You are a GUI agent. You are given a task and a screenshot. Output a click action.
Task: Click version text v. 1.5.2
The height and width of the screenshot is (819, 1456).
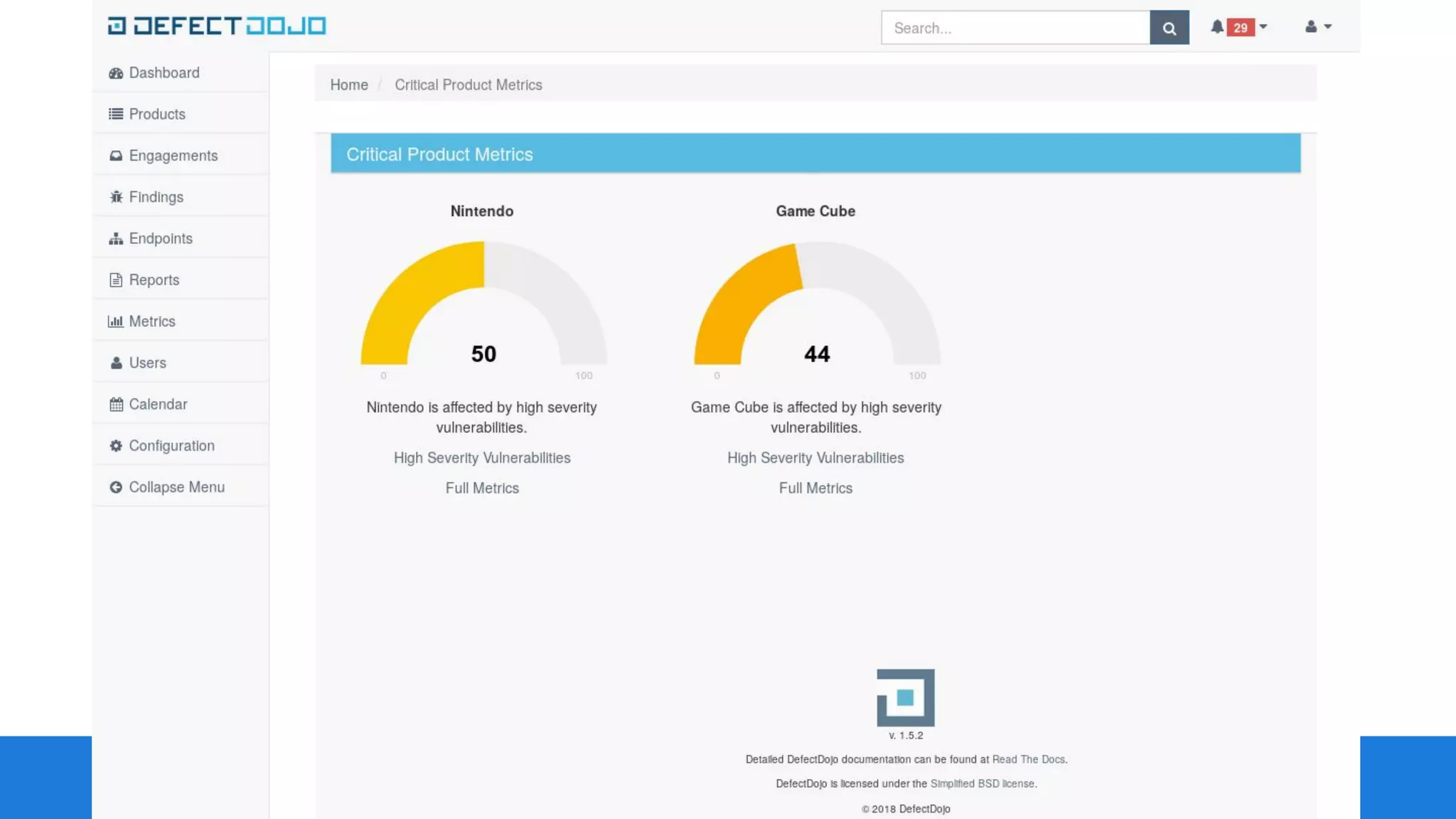[x=906, y=736]
